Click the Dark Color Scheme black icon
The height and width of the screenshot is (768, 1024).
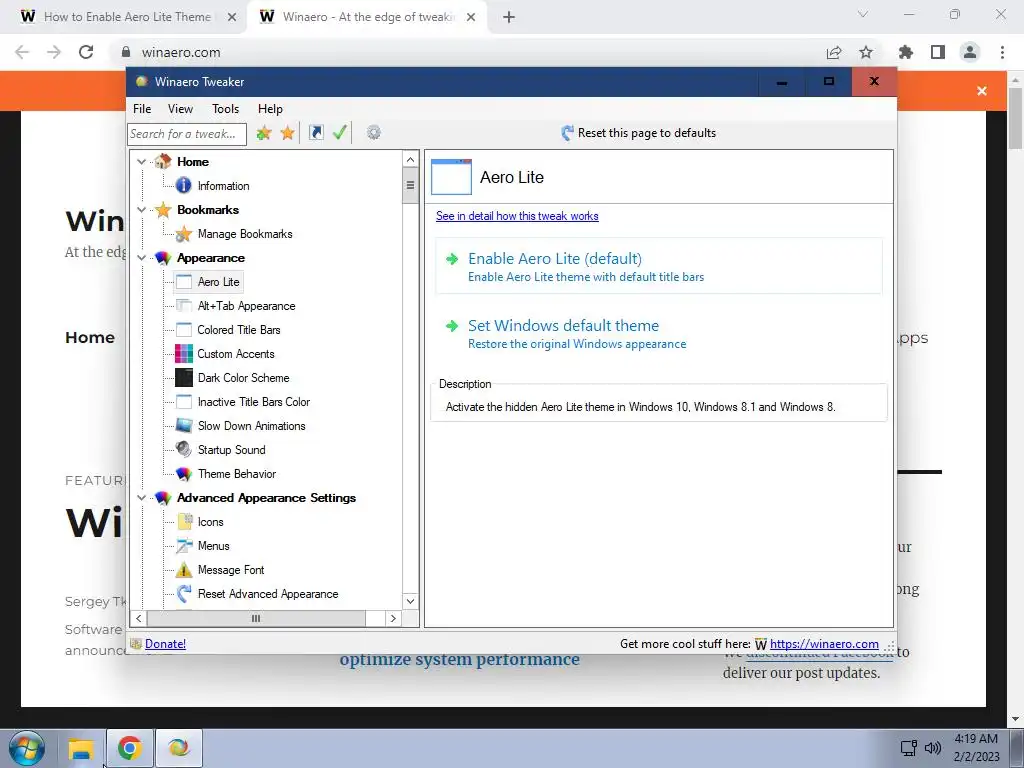click(x=184, y=377)
